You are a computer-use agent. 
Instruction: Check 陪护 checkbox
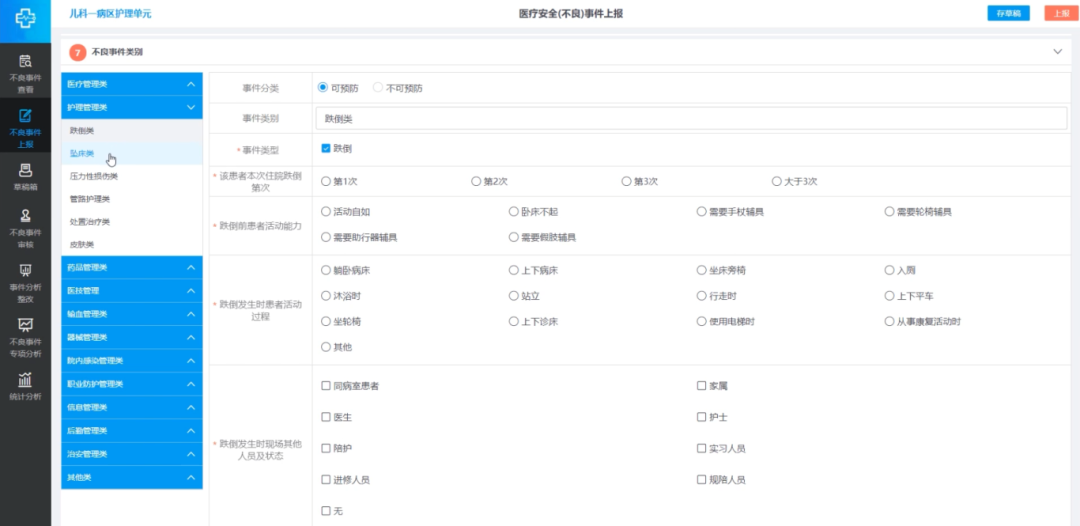tap(326, 448)
